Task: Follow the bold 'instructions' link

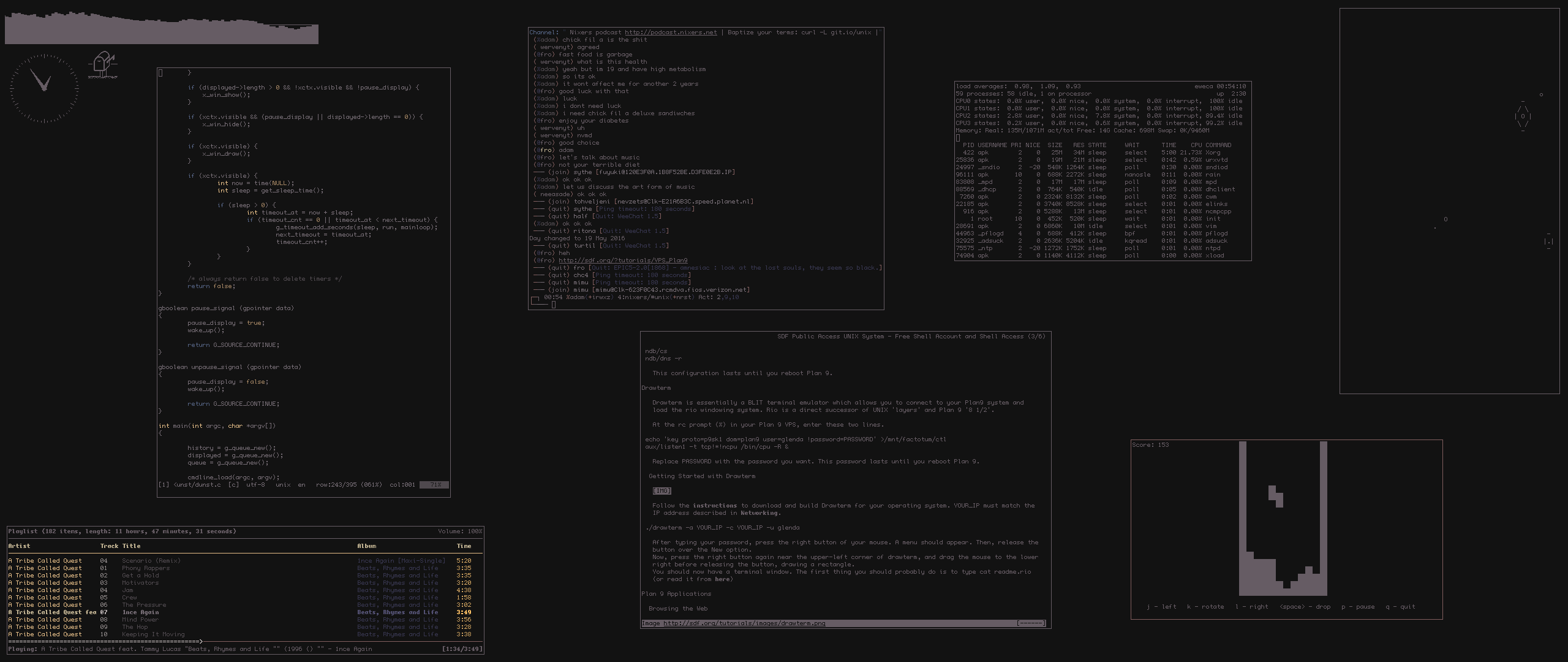Action: click(714, 506)
